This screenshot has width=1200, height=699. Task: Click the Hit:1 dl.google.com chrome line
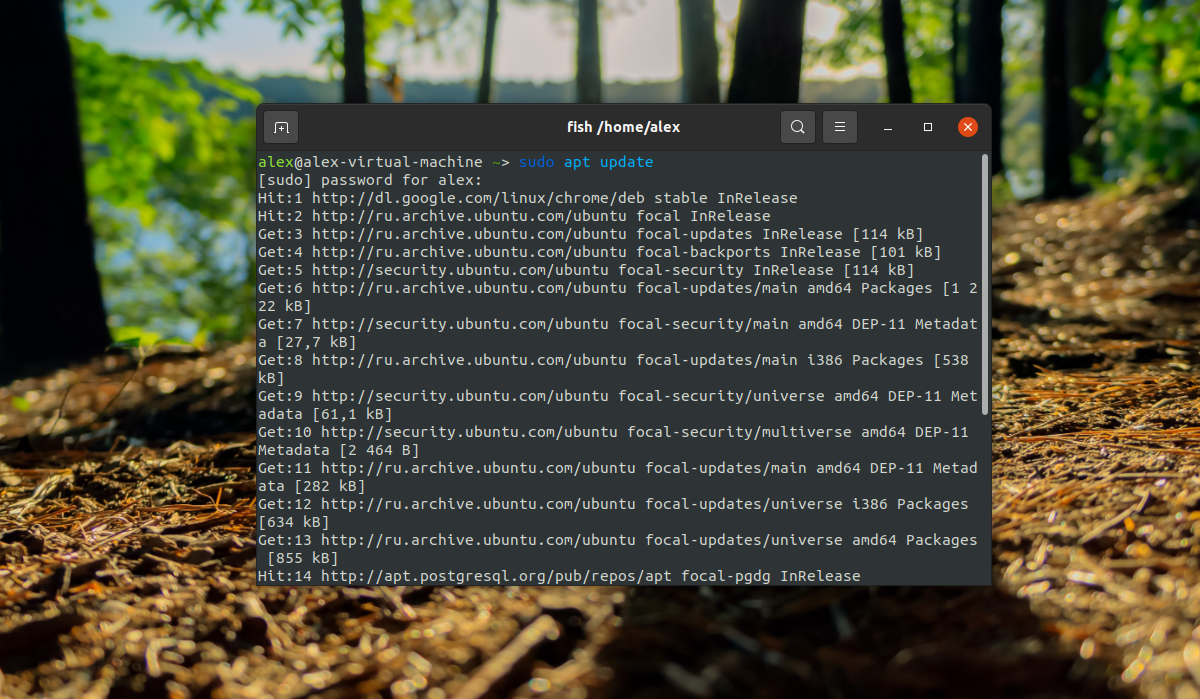[x=528, y=198]
